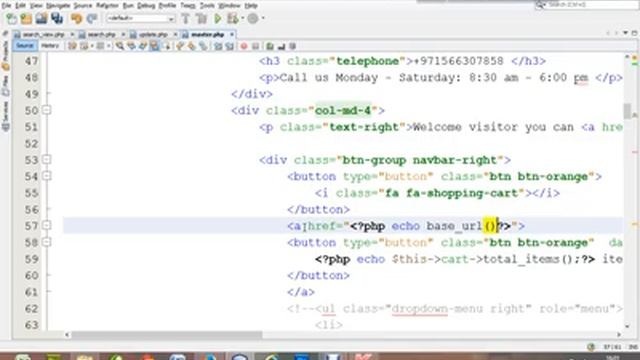Collapse the code fold at line 58

[47, 242]
